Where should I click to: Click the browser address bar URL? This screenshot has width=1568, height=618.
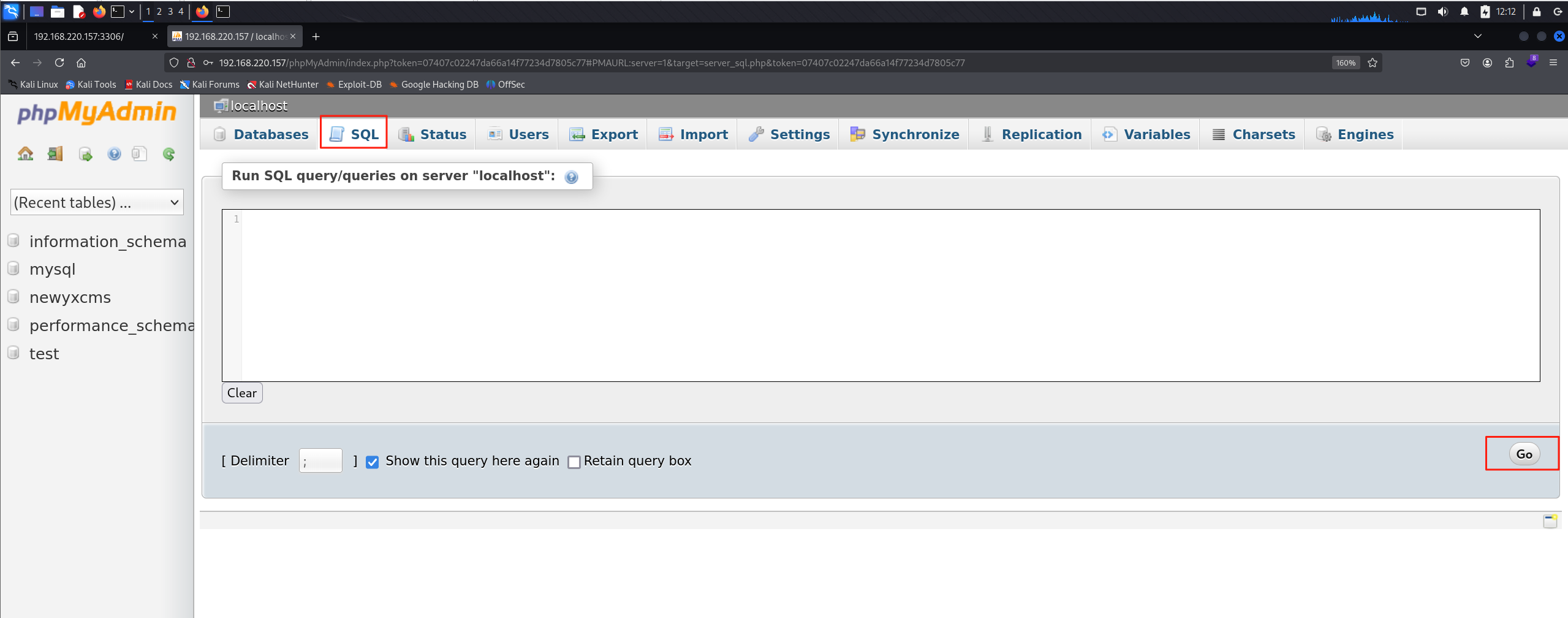point(591,63)
